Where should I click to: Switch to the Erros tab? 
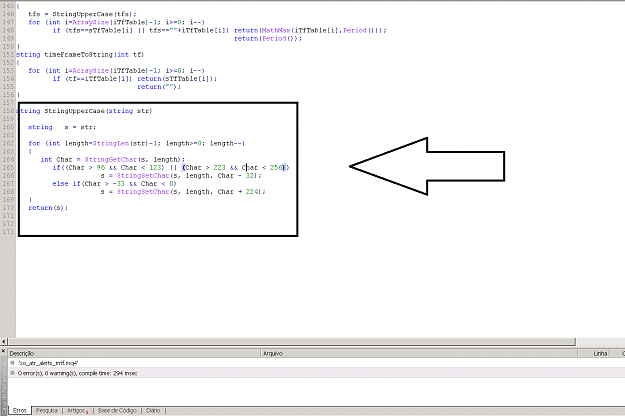coord(20,410)
